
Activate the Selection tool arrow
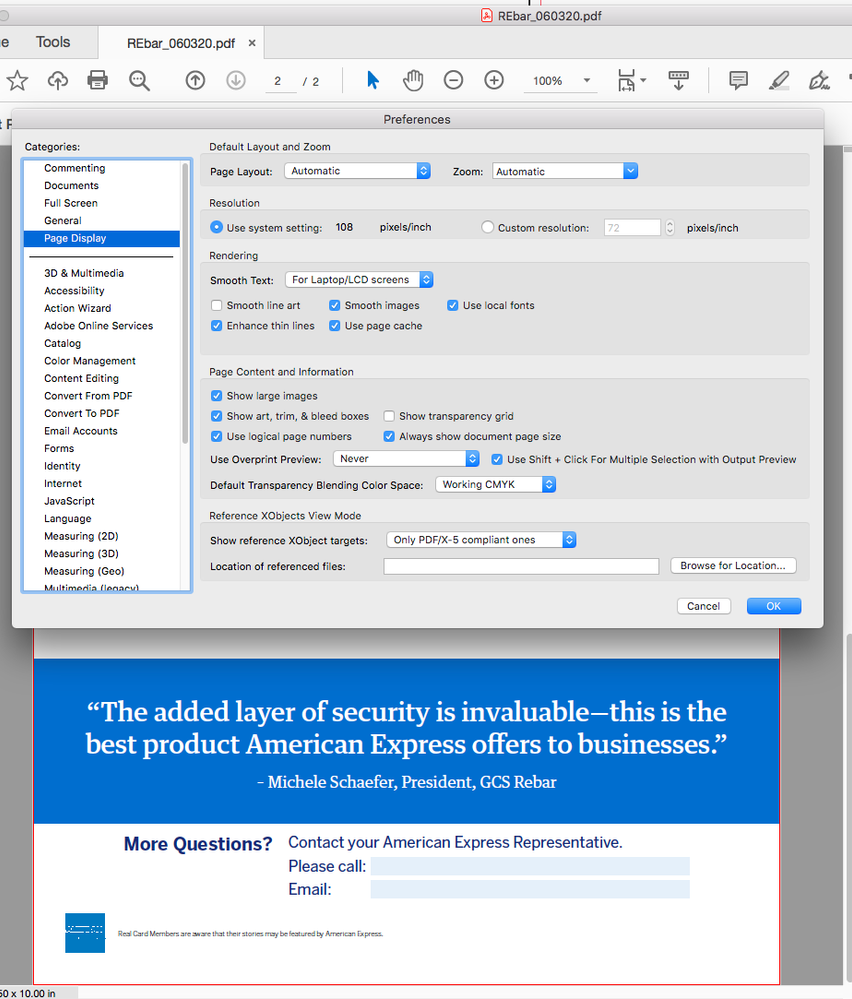[373, 80]
